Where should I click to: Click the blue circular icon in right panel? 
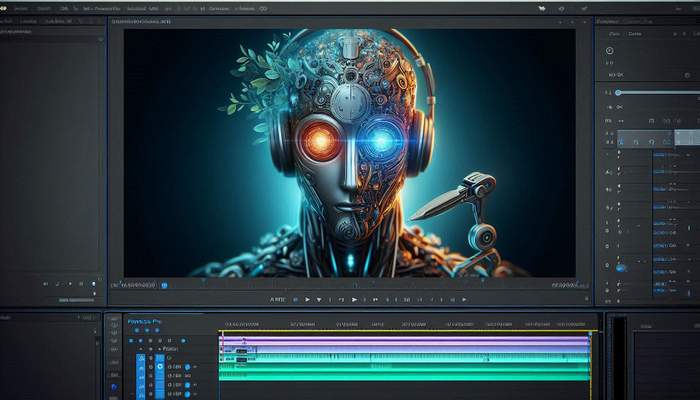pos(621,268)
